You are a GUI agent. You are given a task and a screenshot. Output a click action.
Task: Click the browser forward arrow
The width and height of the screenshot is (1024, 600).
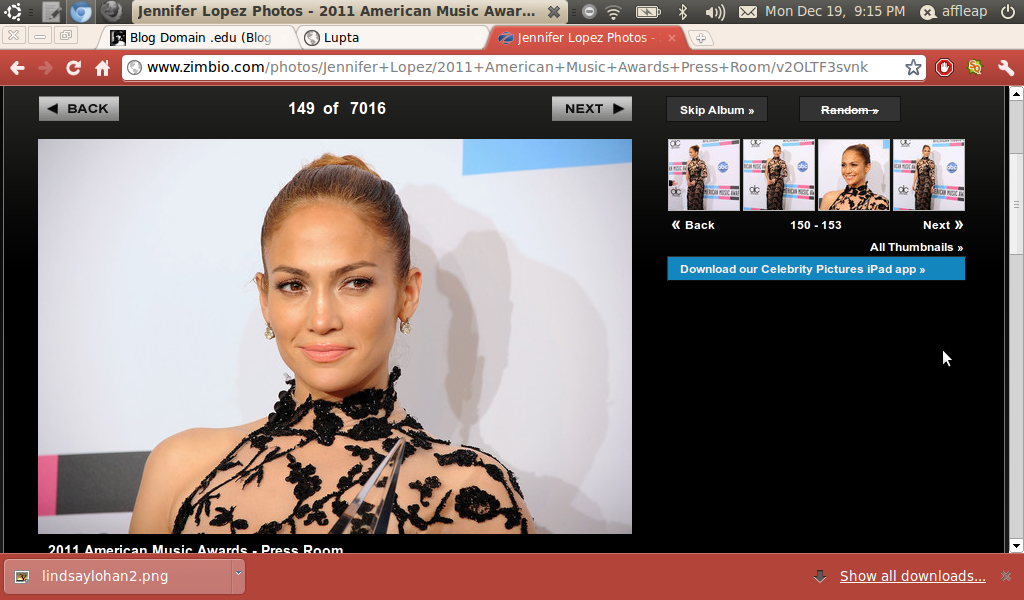45,68
